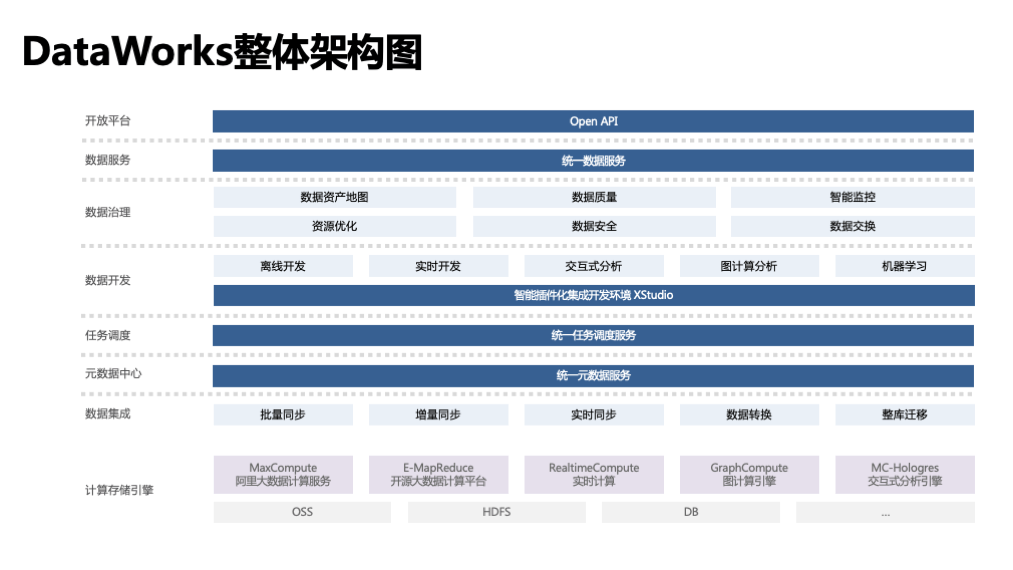Click the 数据安全 box
Screen dimensions: 1013x570
click(x=594, y=227)
